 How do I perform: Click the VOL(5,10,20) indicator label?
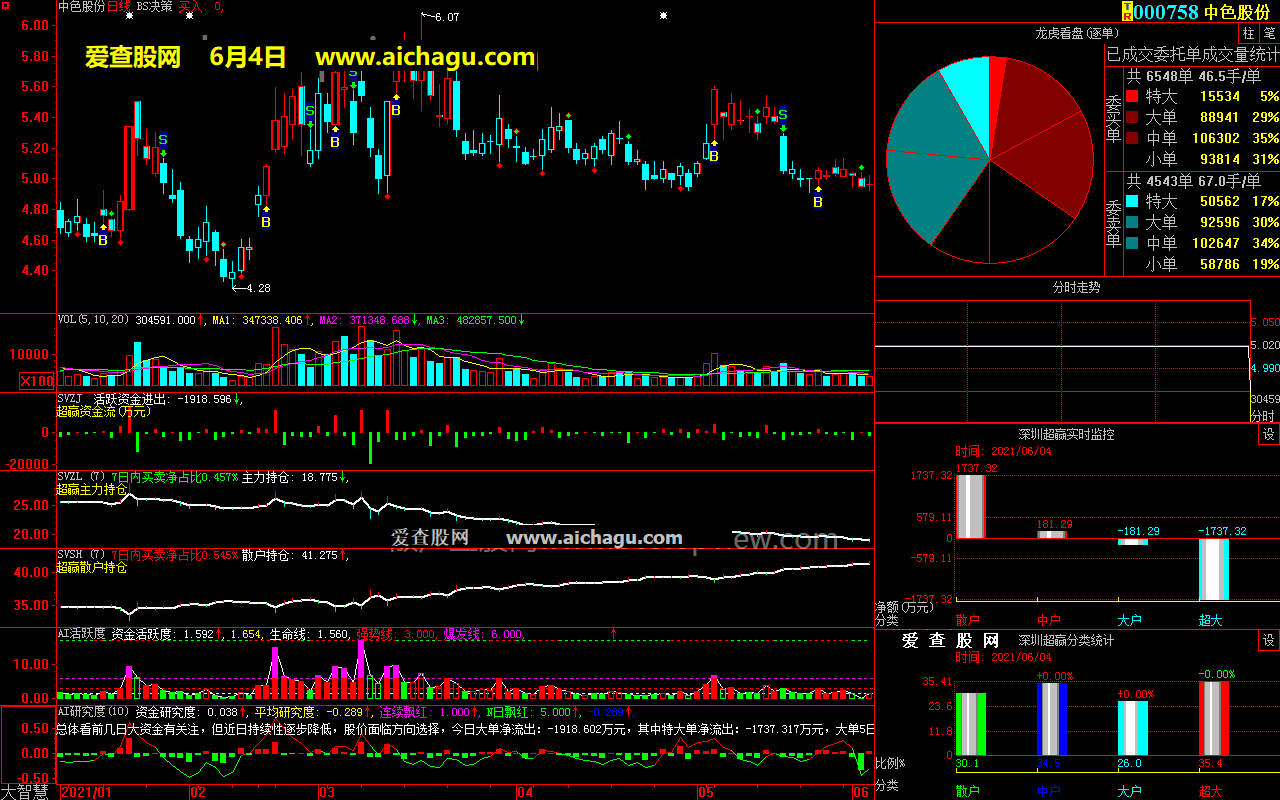95,320
